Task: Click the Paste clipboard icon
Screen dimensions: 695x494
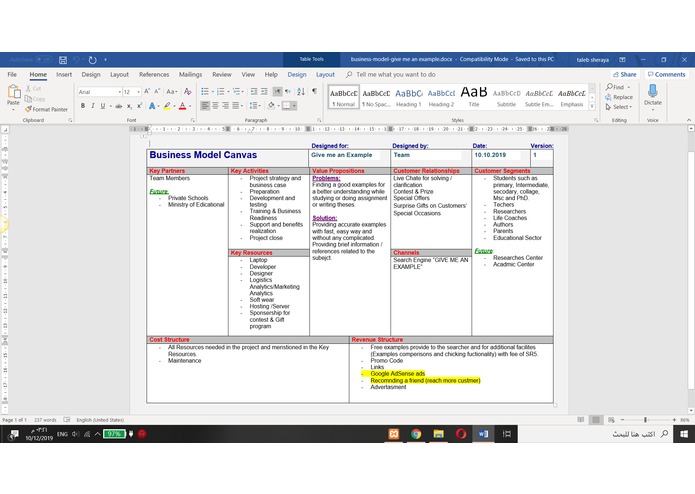Action: [14, 91]
